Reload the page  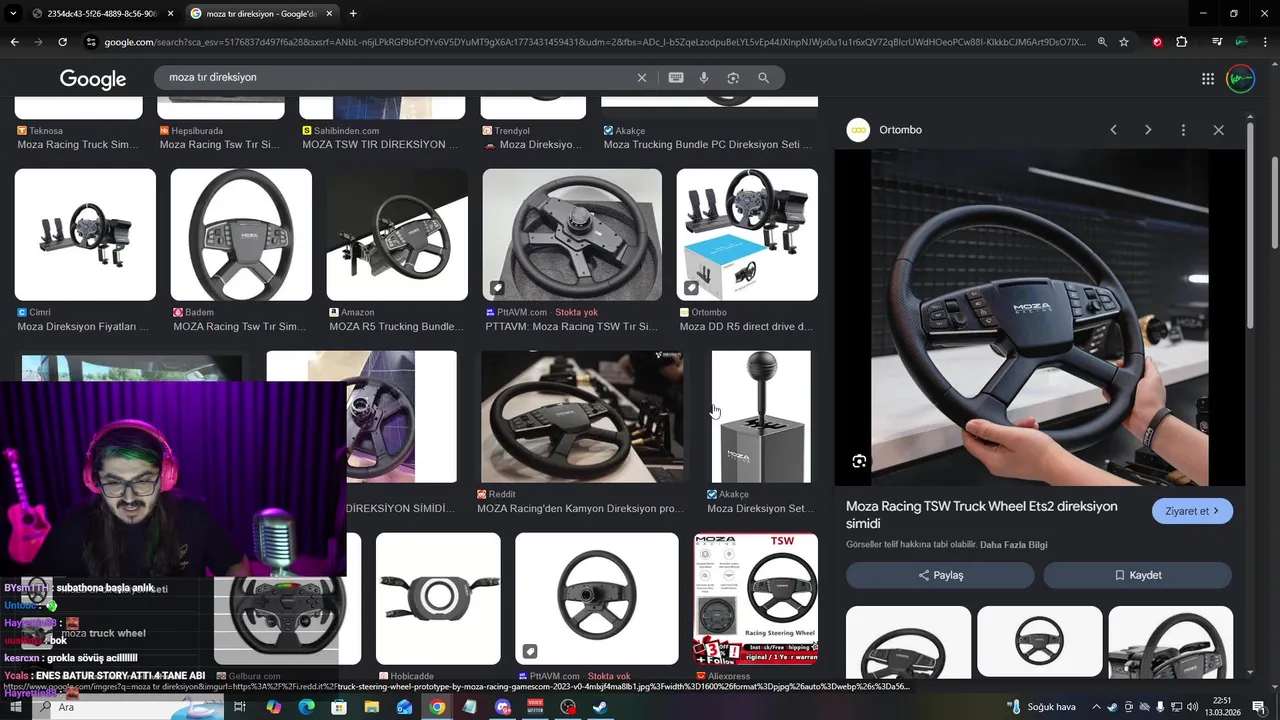(x=62, y=42)
